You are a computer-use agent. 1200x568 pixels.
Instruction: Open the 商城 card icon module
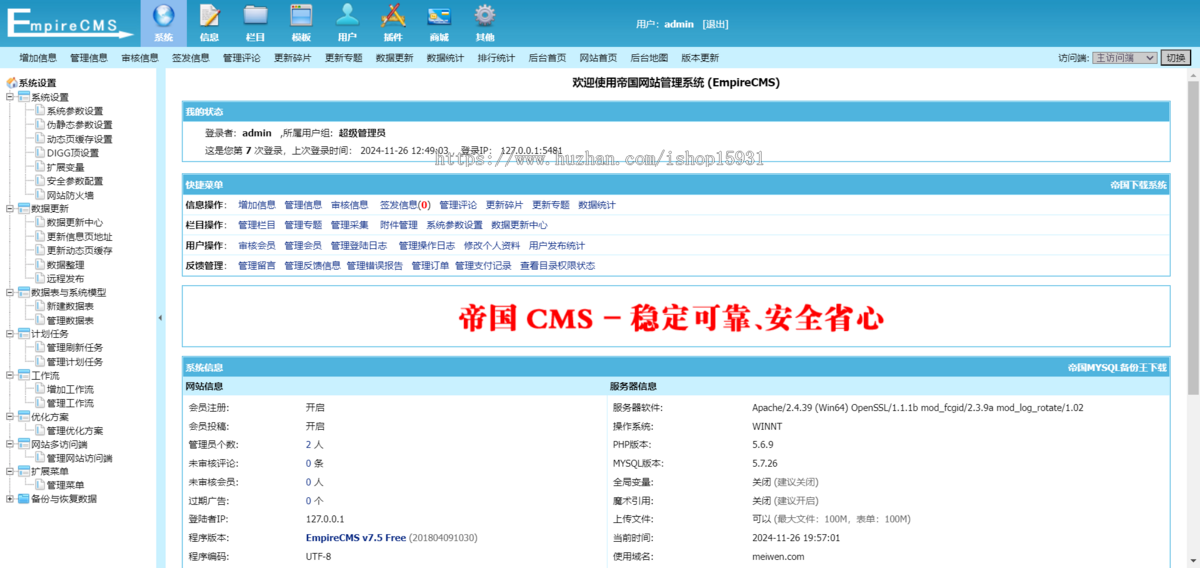[439, 22]
